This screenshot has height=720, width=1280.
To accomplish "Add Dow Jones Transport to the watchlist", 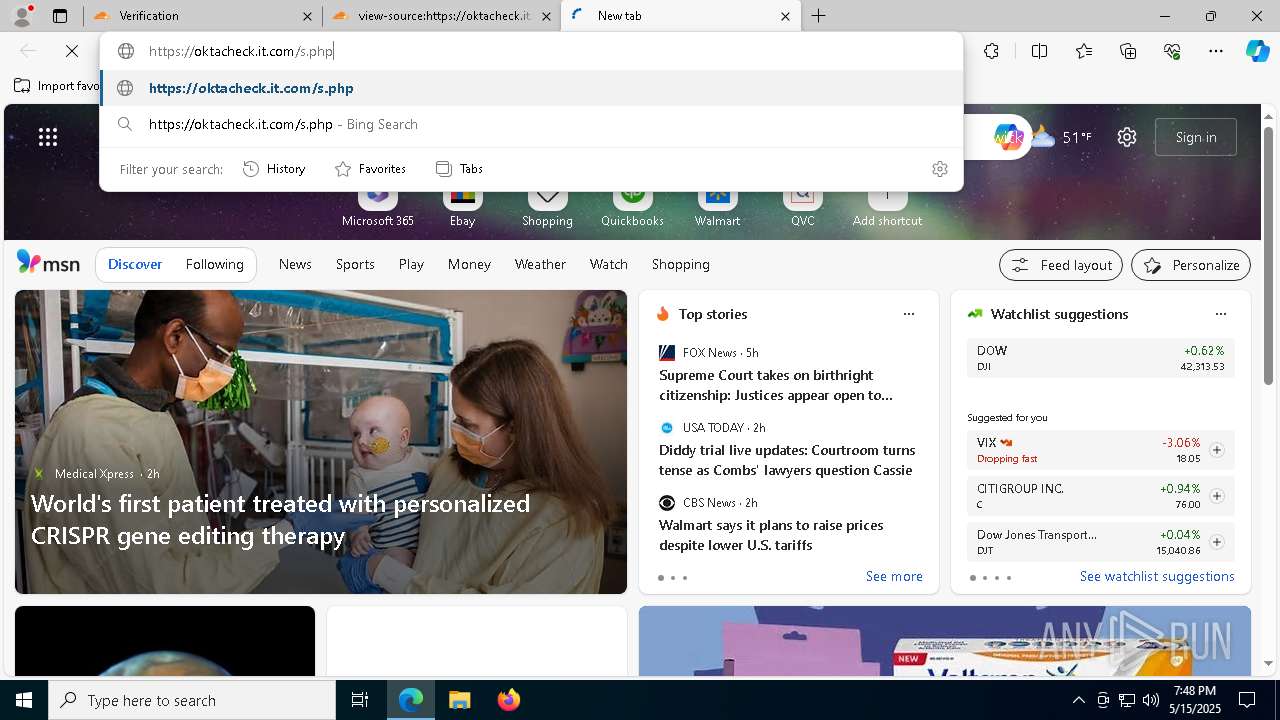I will click(x=1217, y=542).
